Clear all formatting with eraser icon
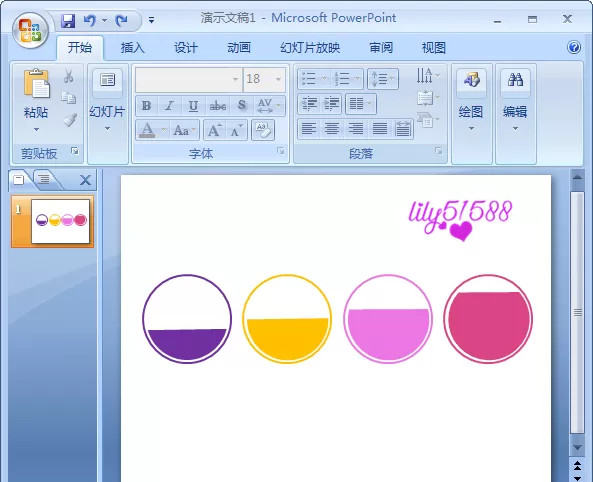Viewport: 593px width, 482px height. 263,131
